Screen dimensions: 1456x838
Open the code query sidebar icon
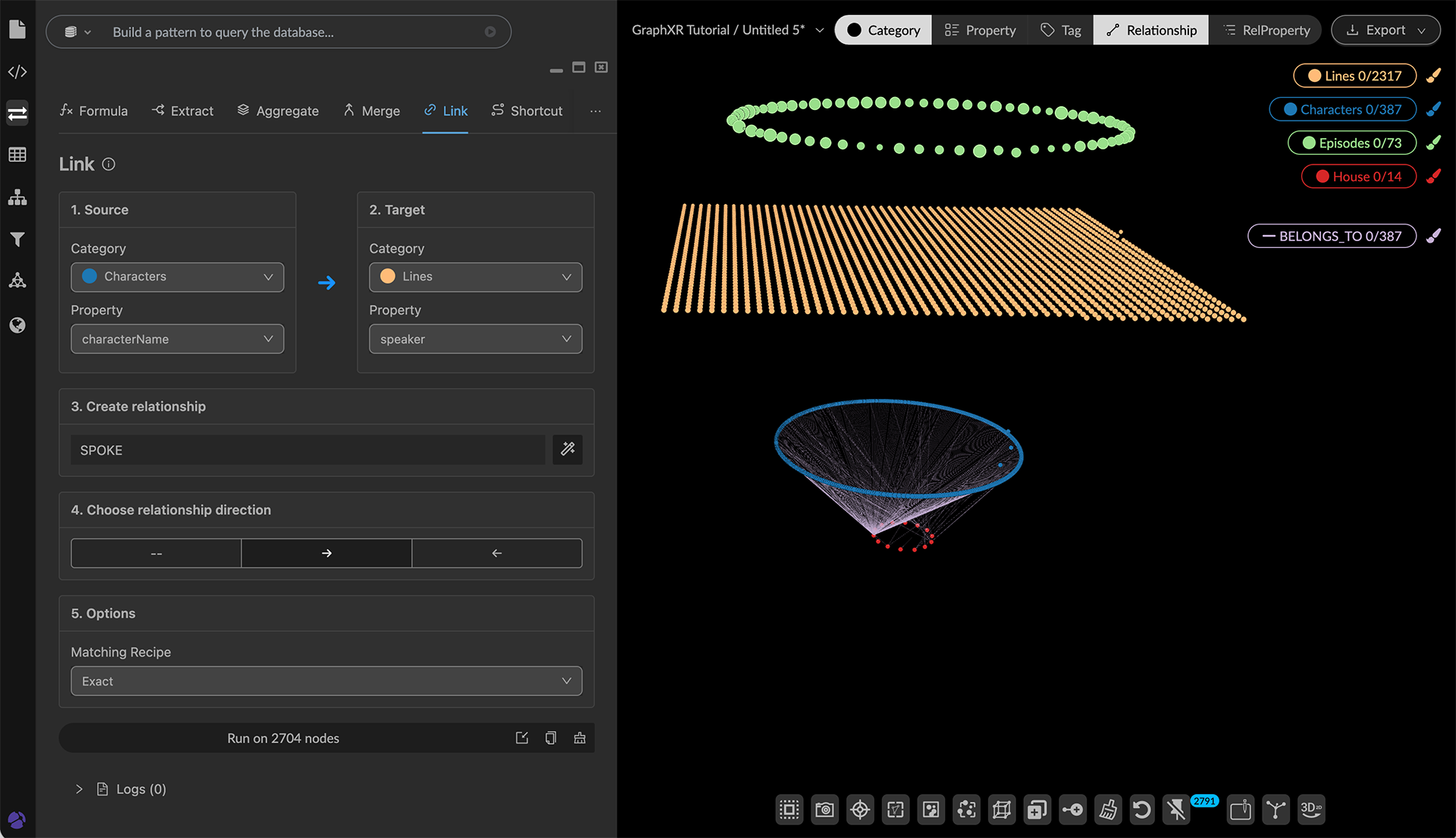[x=17, y=72]
